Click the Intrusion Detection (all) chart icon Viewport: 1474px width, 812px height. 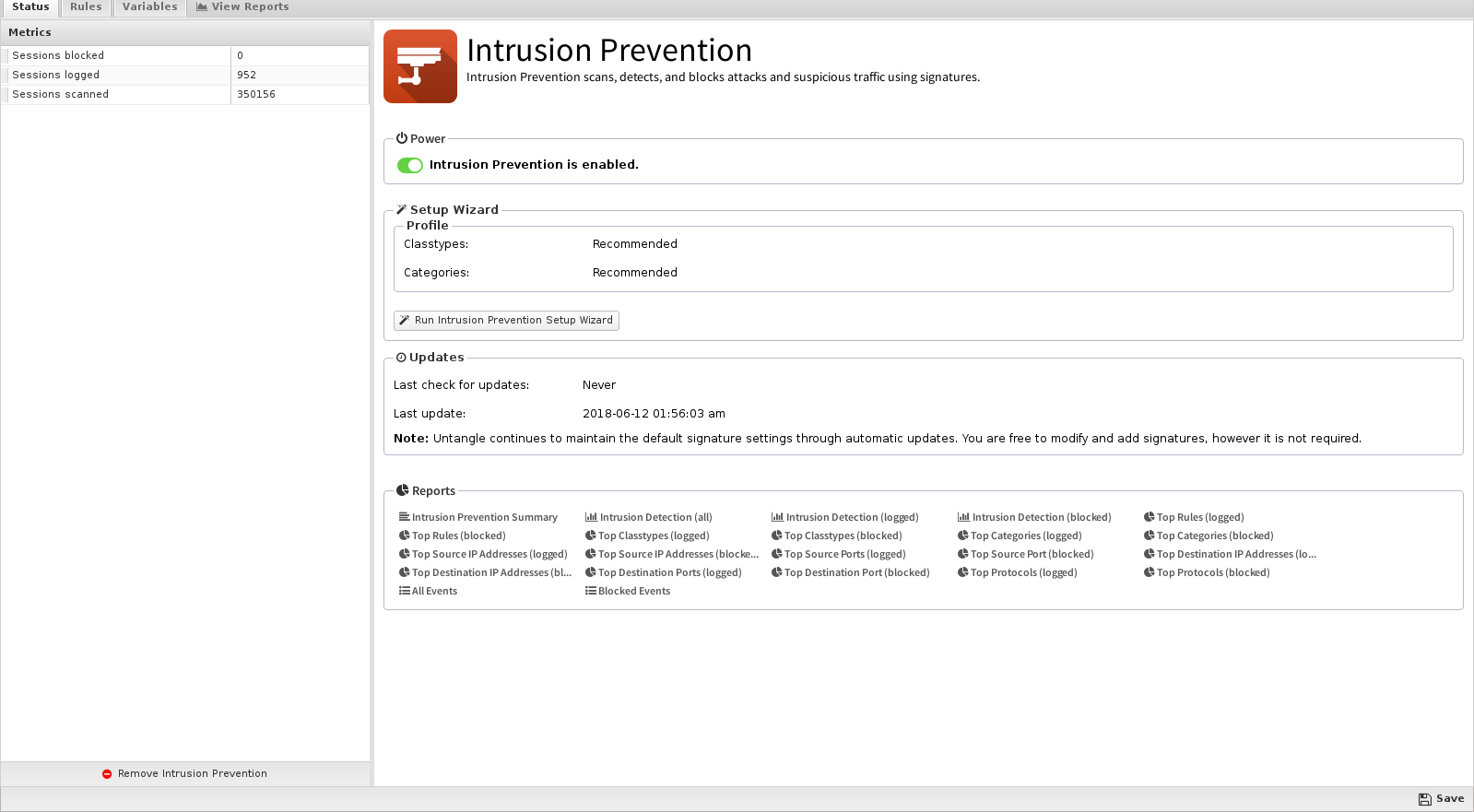[591, 517]
